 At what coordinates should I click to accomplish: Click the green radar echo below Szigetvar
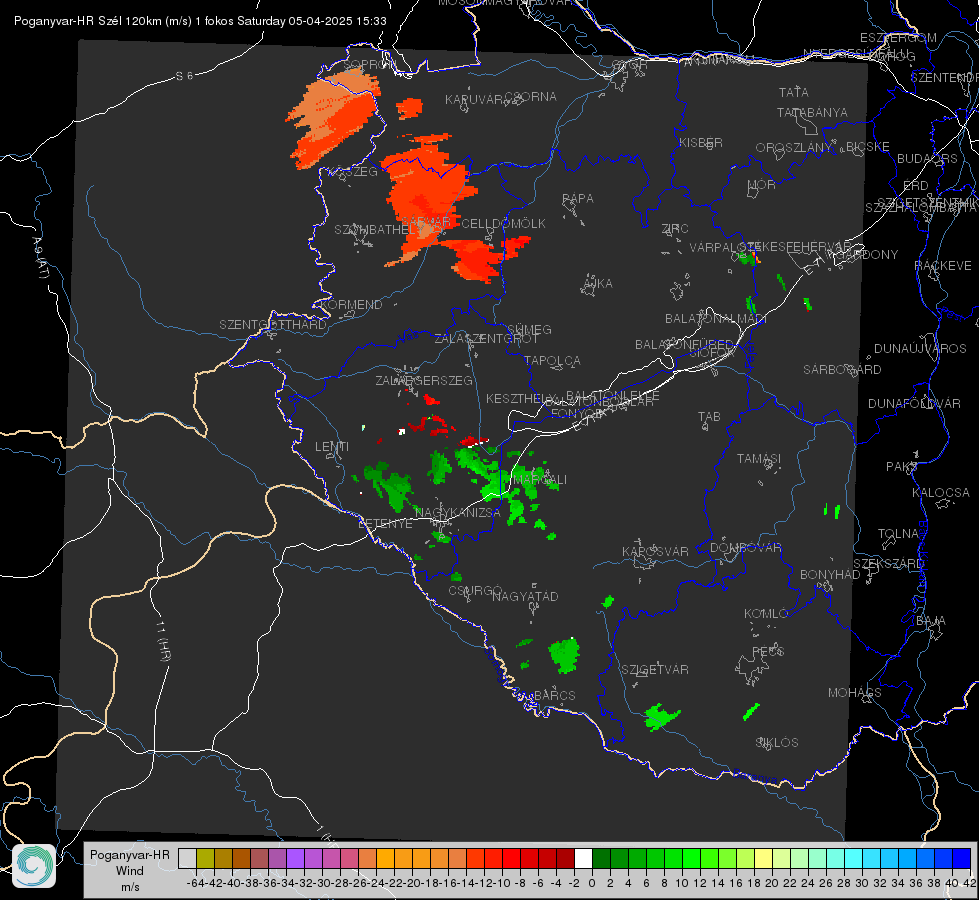pyautogui.click(x=661, y=716)
